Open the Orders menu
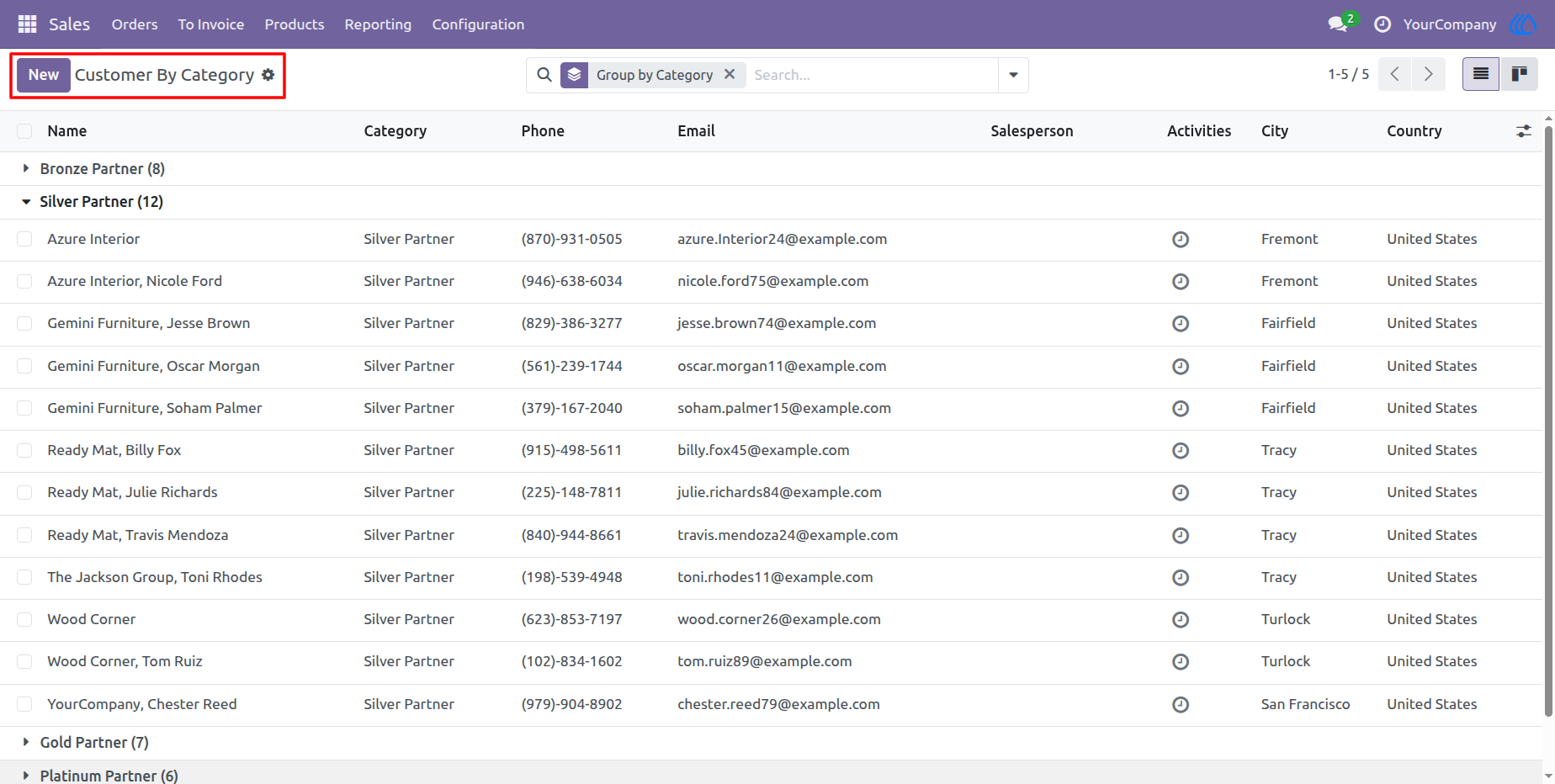 point(135,24)
